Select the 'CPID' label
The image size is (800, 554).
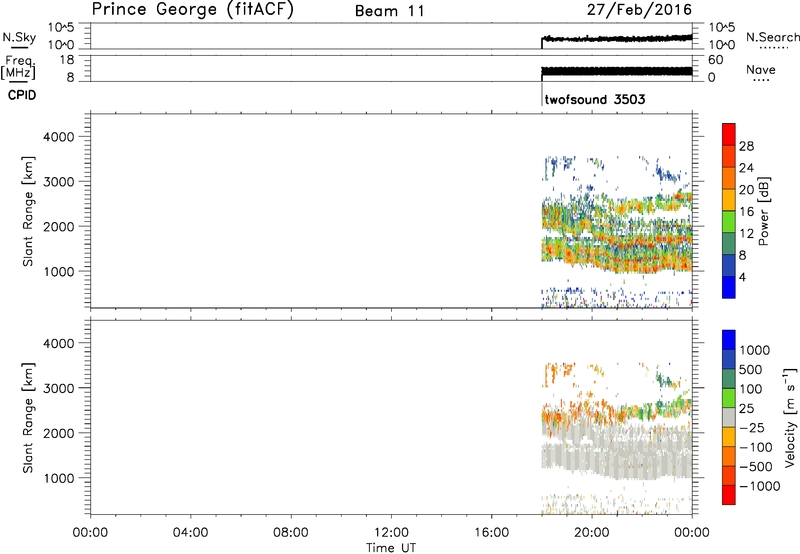[22, 95]
